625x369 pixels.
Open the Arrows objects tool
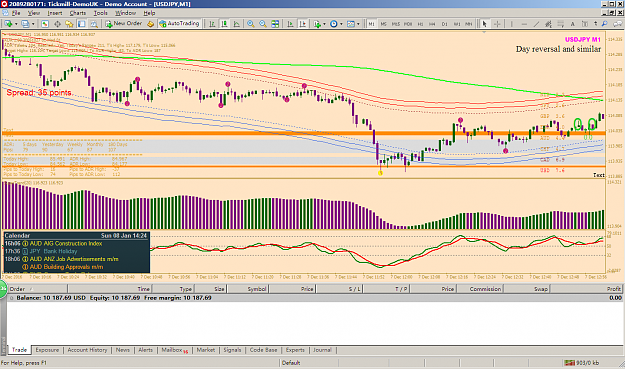pyautogui.click(x=596, y=24)
